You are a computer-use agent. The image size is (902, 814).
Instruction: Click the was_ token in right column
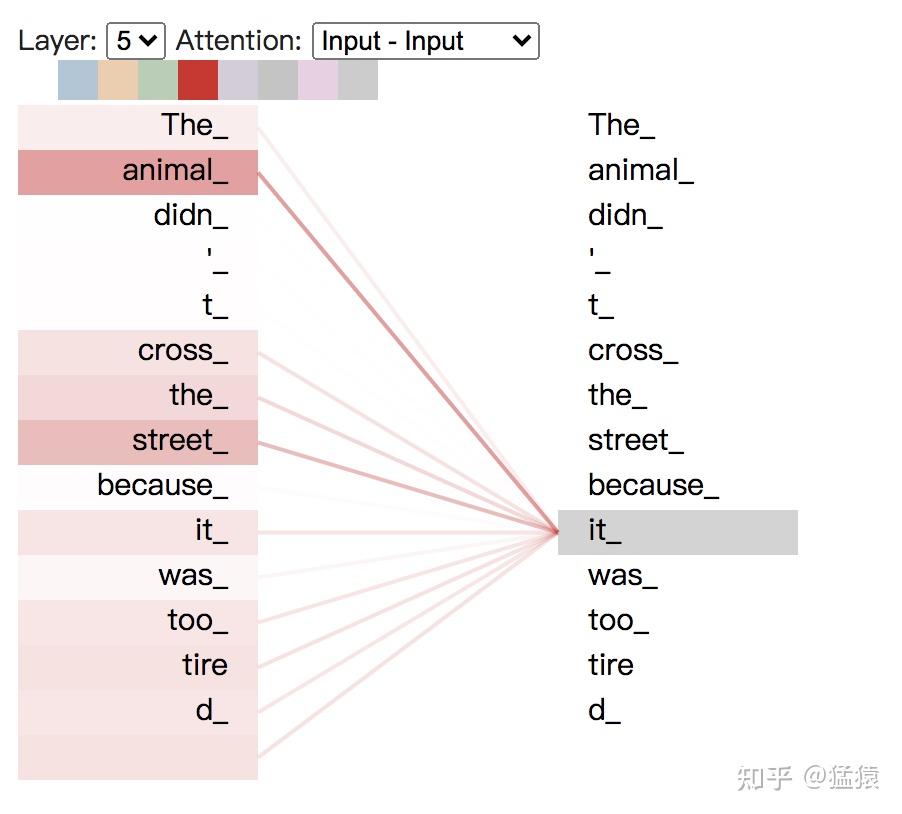[622, 576]
